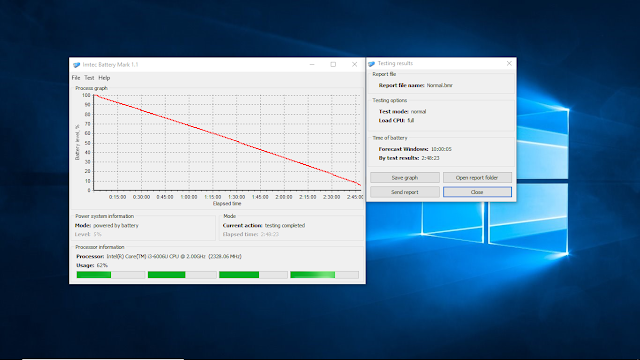Click the Send report button
This screenshot has width=640, height=360.
pos(404,192)
